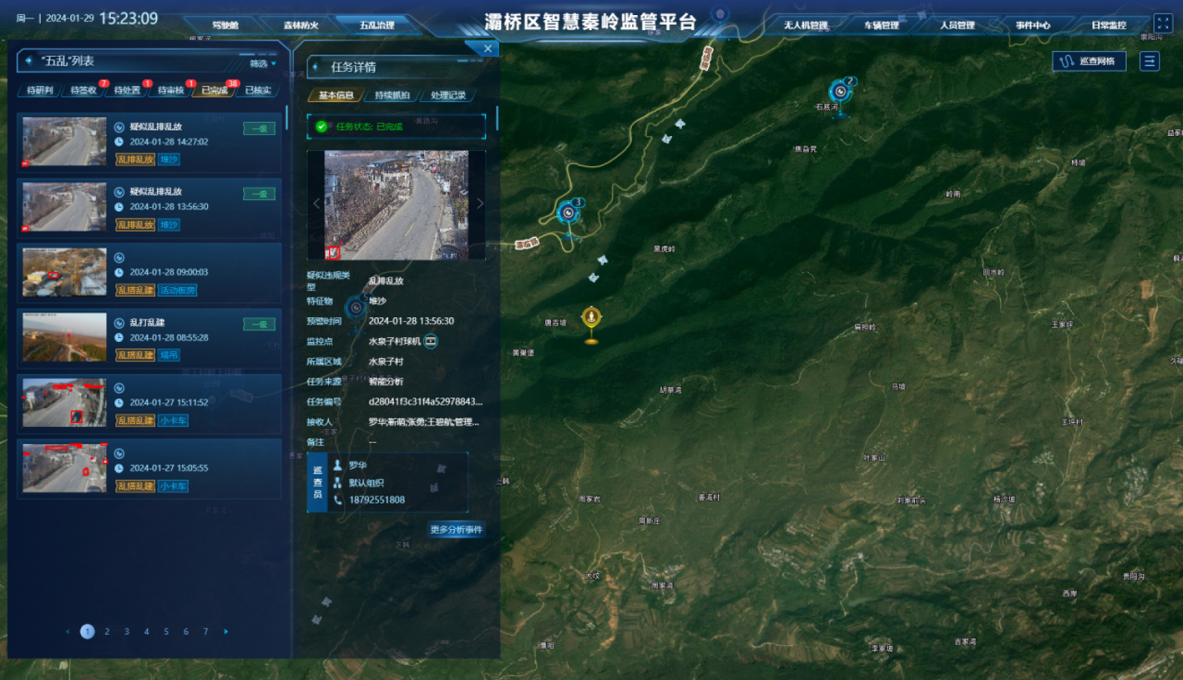
Task: Open the 2024-01-28 09:00:03 event thumbnail
Action: click(64, 272)
